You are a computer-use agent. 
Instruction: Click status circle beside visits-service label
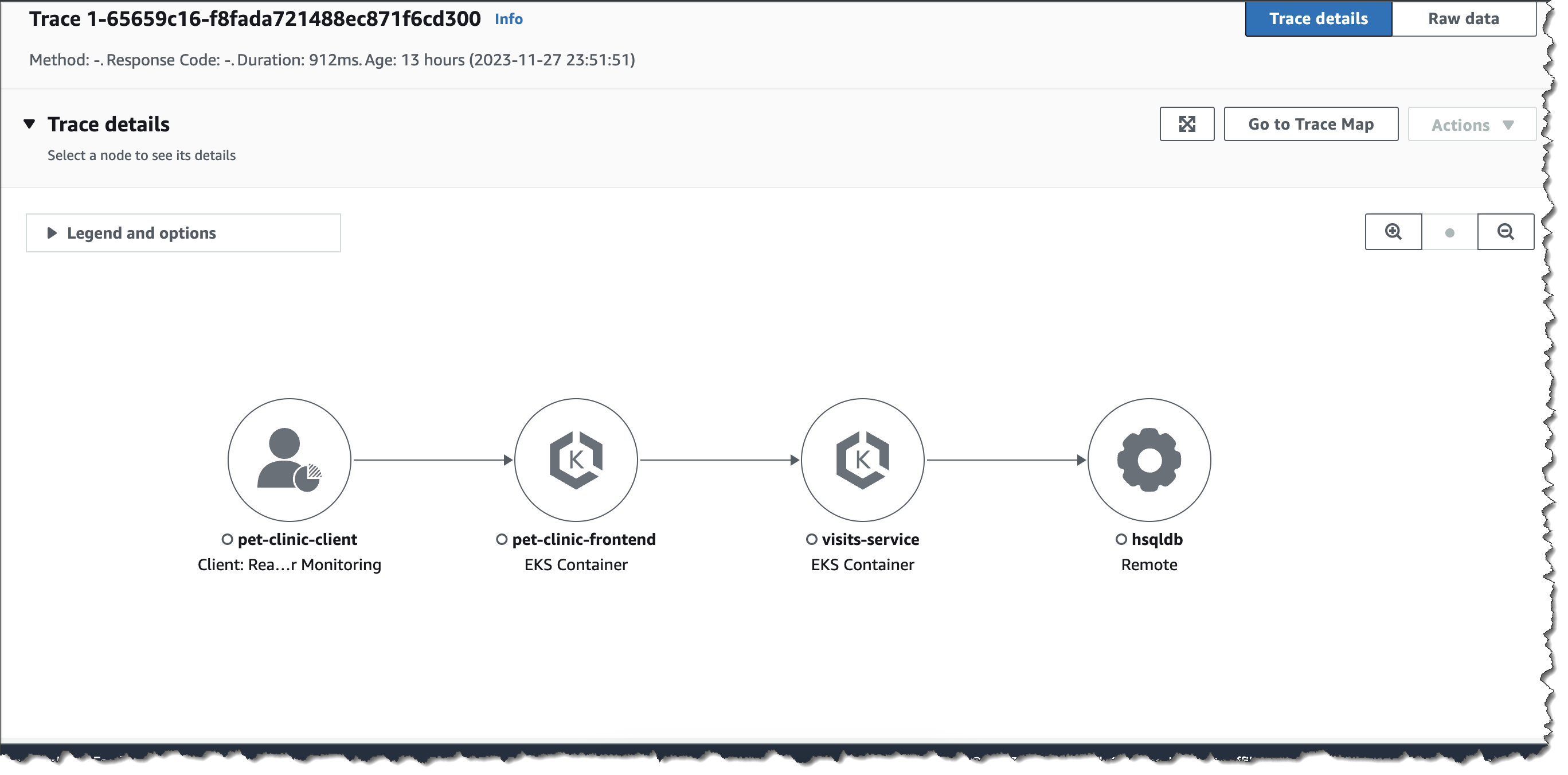click(x=811, y=539)
